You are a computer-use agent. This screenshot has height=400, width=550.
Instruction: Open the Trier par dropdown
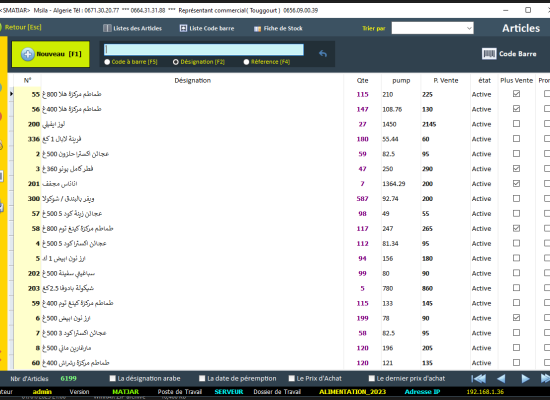point(432,28)
